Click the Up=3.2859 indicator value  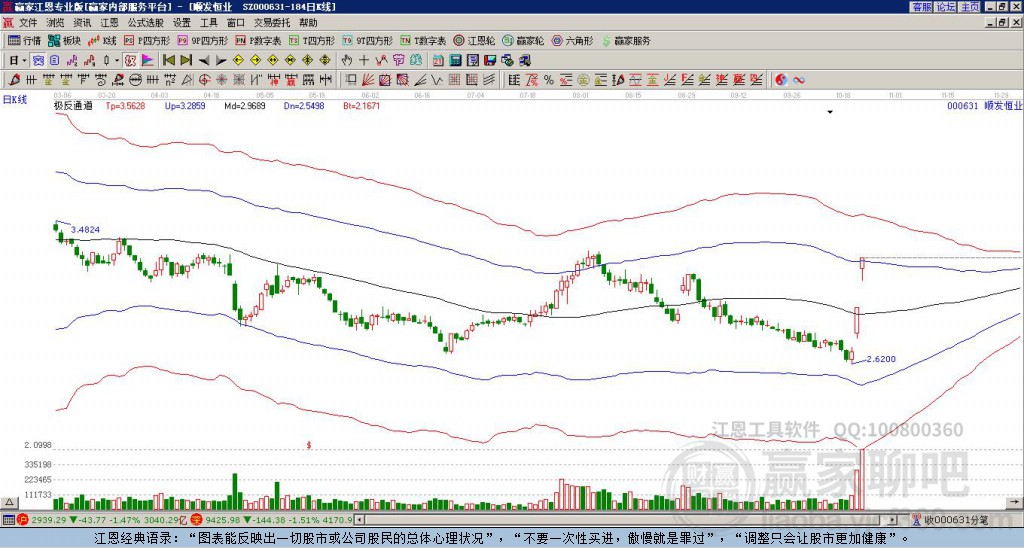click(x=185, y=105)
